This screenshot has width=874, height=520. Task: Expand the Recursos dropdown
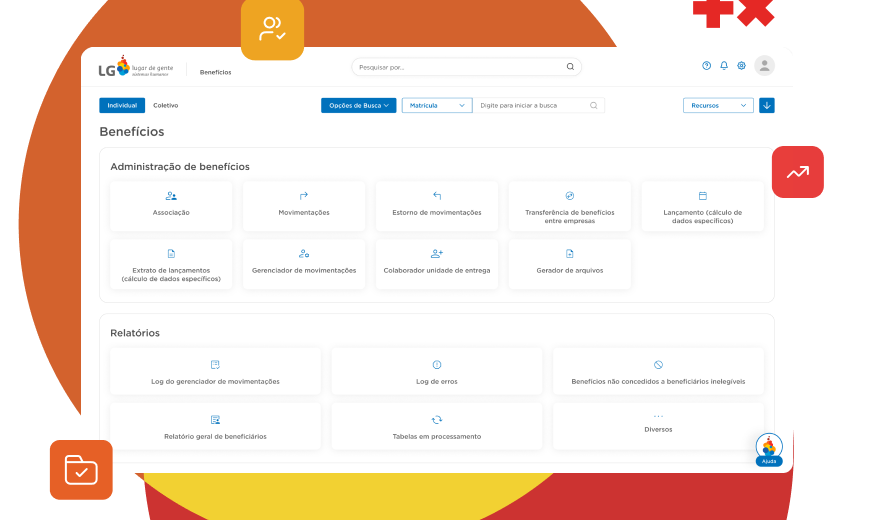coord(718,105)
